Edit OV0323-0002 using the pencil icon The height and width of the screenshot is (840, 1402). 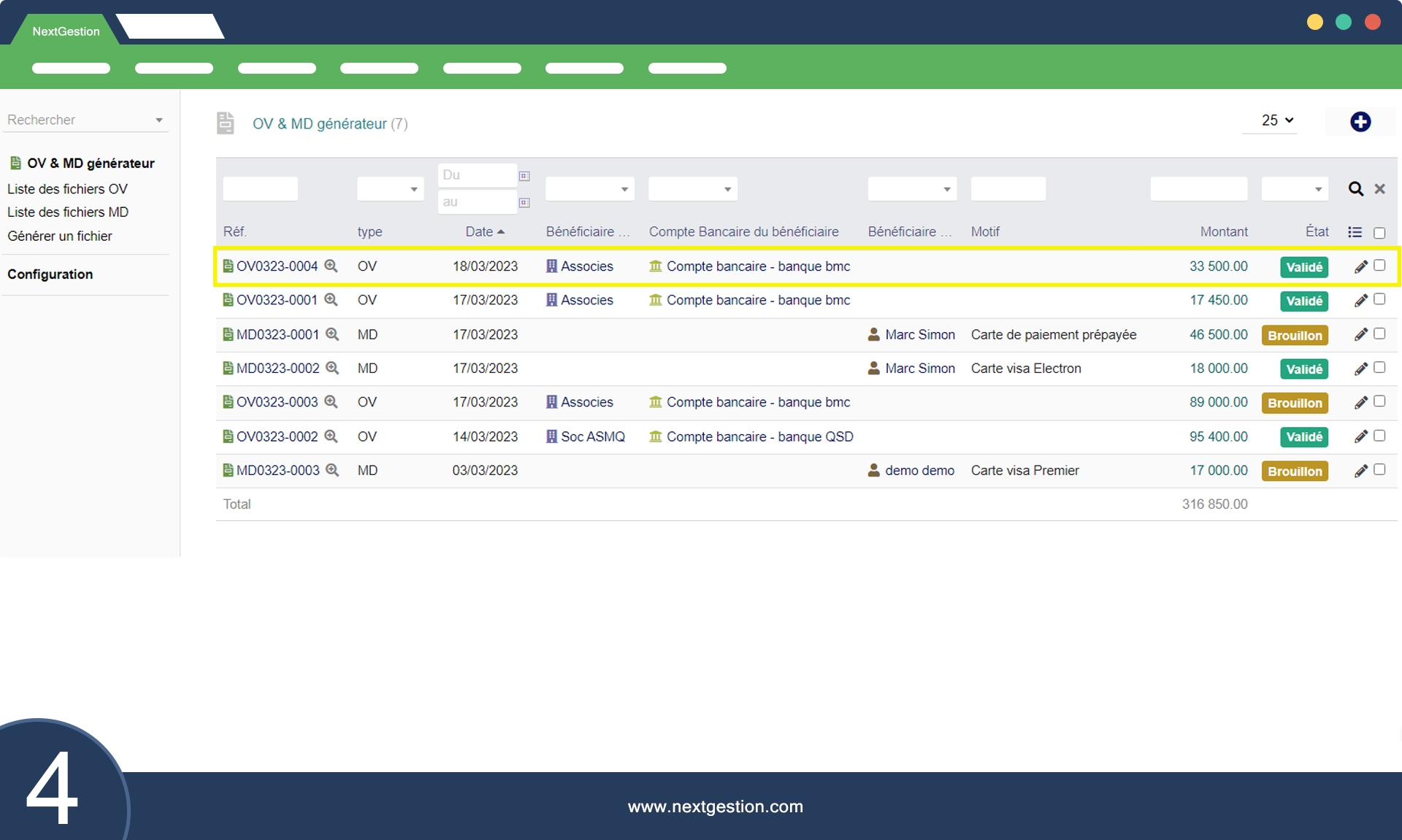[x=1360, y=436]
